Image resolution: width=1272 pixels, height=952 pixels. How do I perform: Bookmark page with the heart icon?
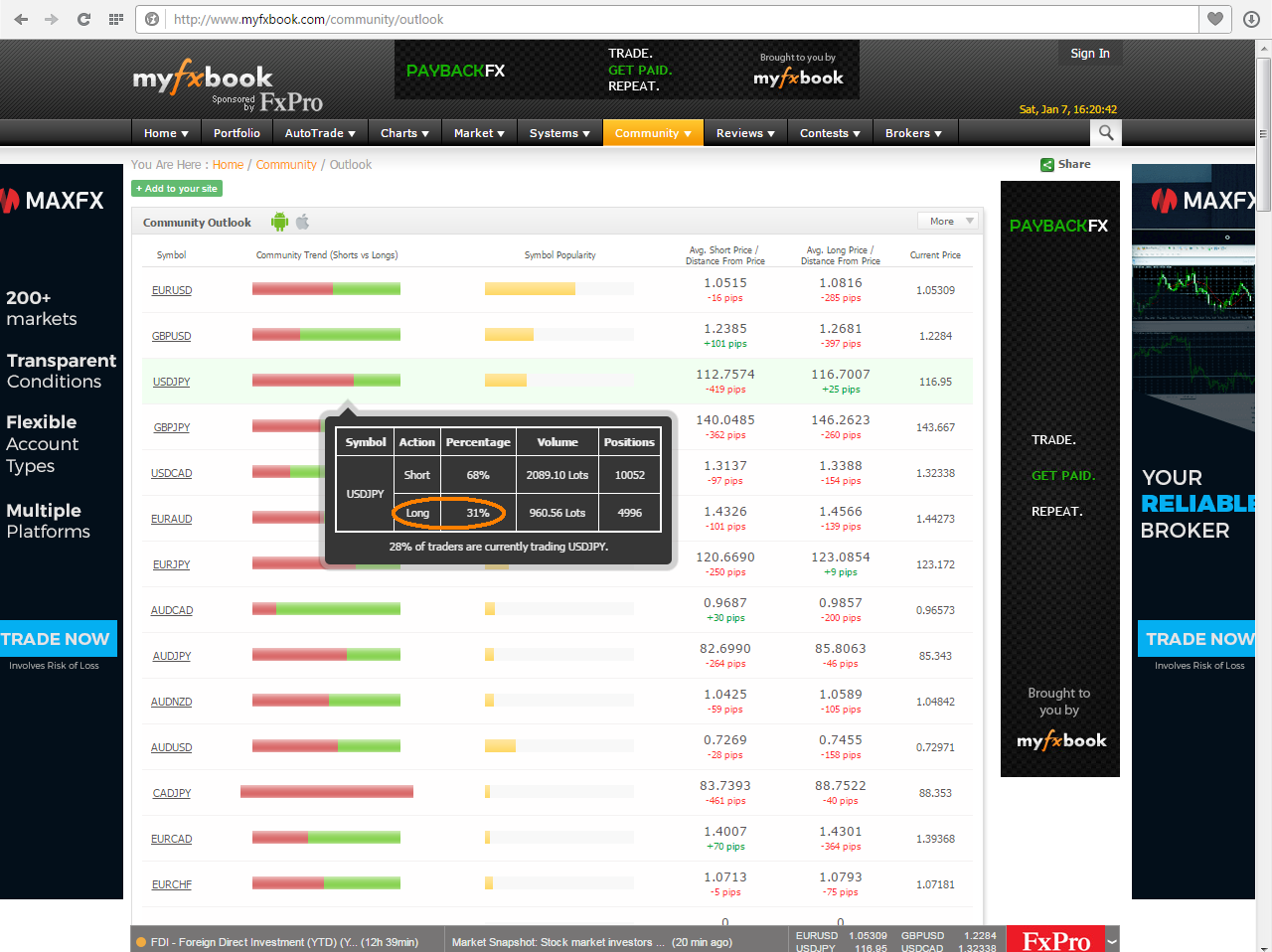tap(1214, 19)
